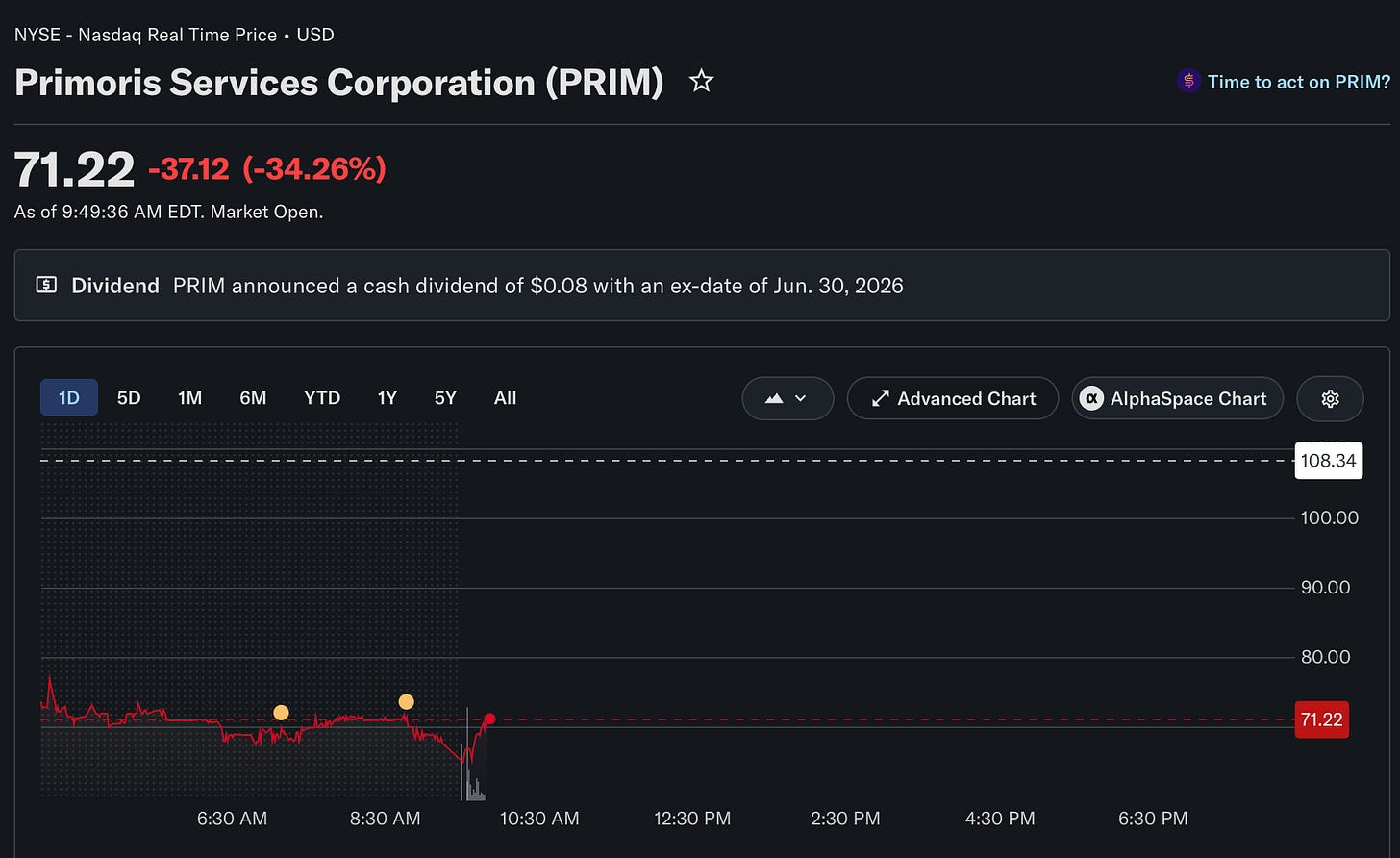
Task: Click the 90.00 axis value
Action: point(1326,588)
